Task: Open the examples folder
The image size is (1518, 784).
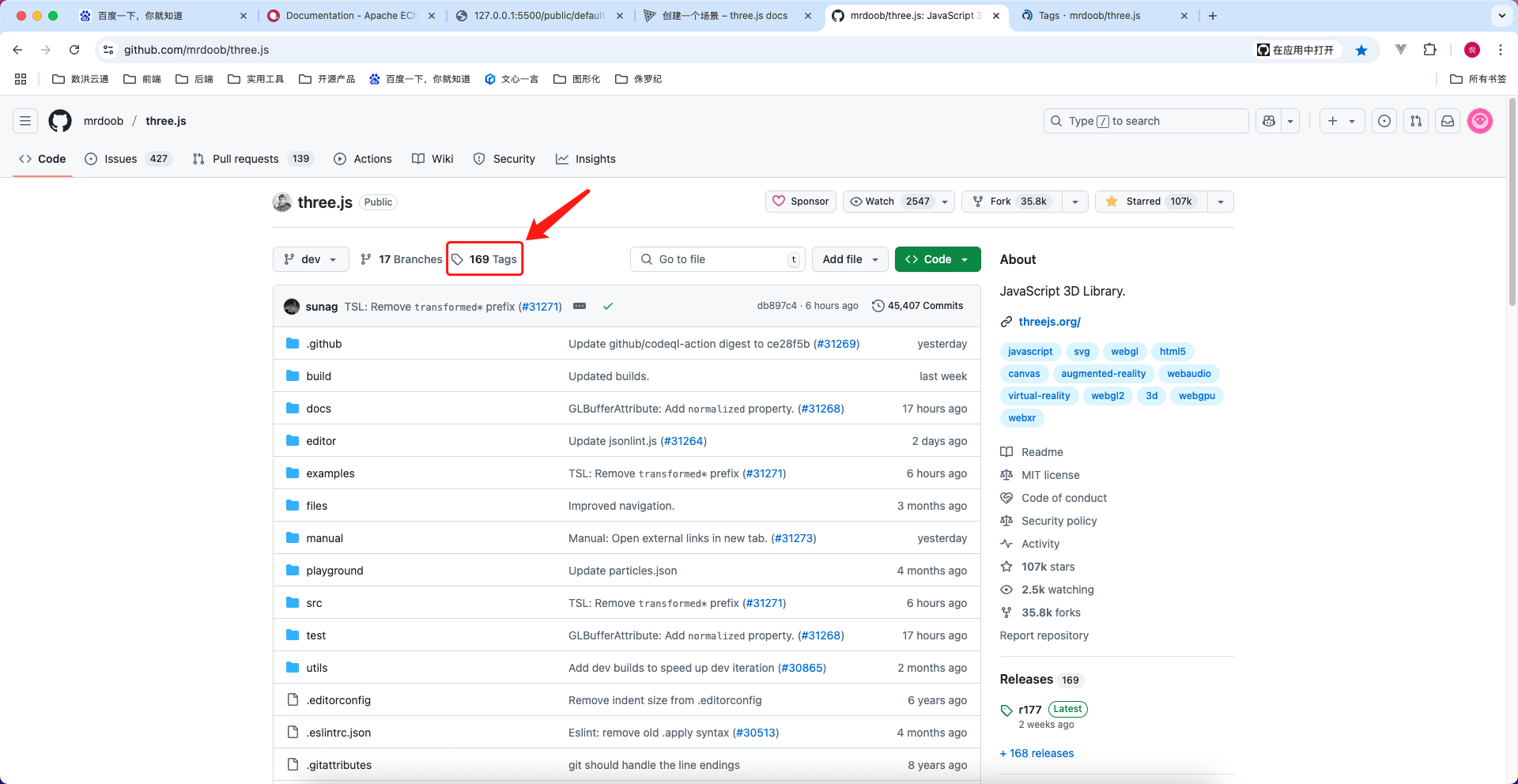Action: pos(330,473)
